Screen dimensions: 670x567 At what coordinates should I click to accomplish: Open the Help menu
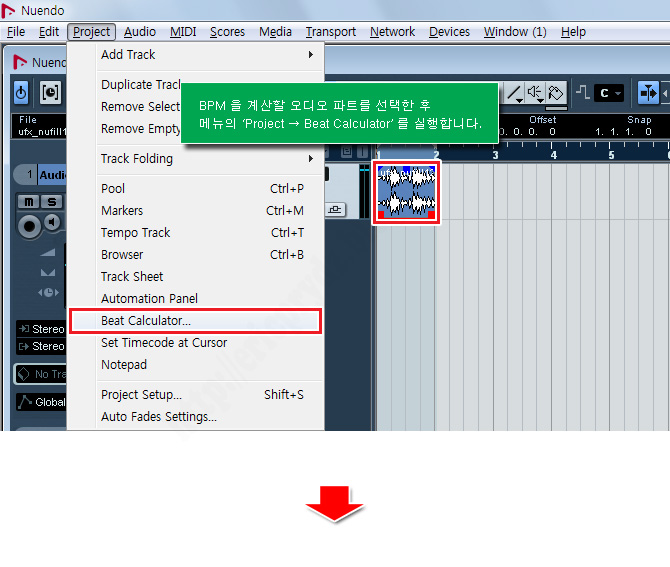[x=573, y=32]
